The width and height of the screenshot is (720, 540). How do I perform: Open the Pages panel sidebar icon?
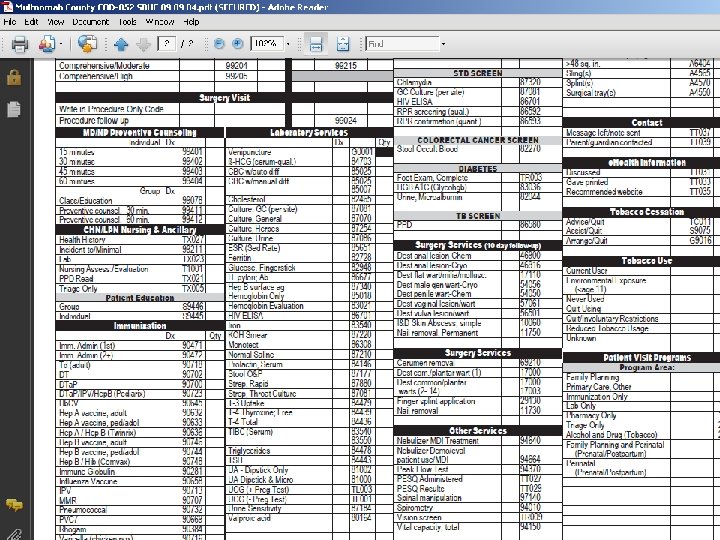click(14, 109)
